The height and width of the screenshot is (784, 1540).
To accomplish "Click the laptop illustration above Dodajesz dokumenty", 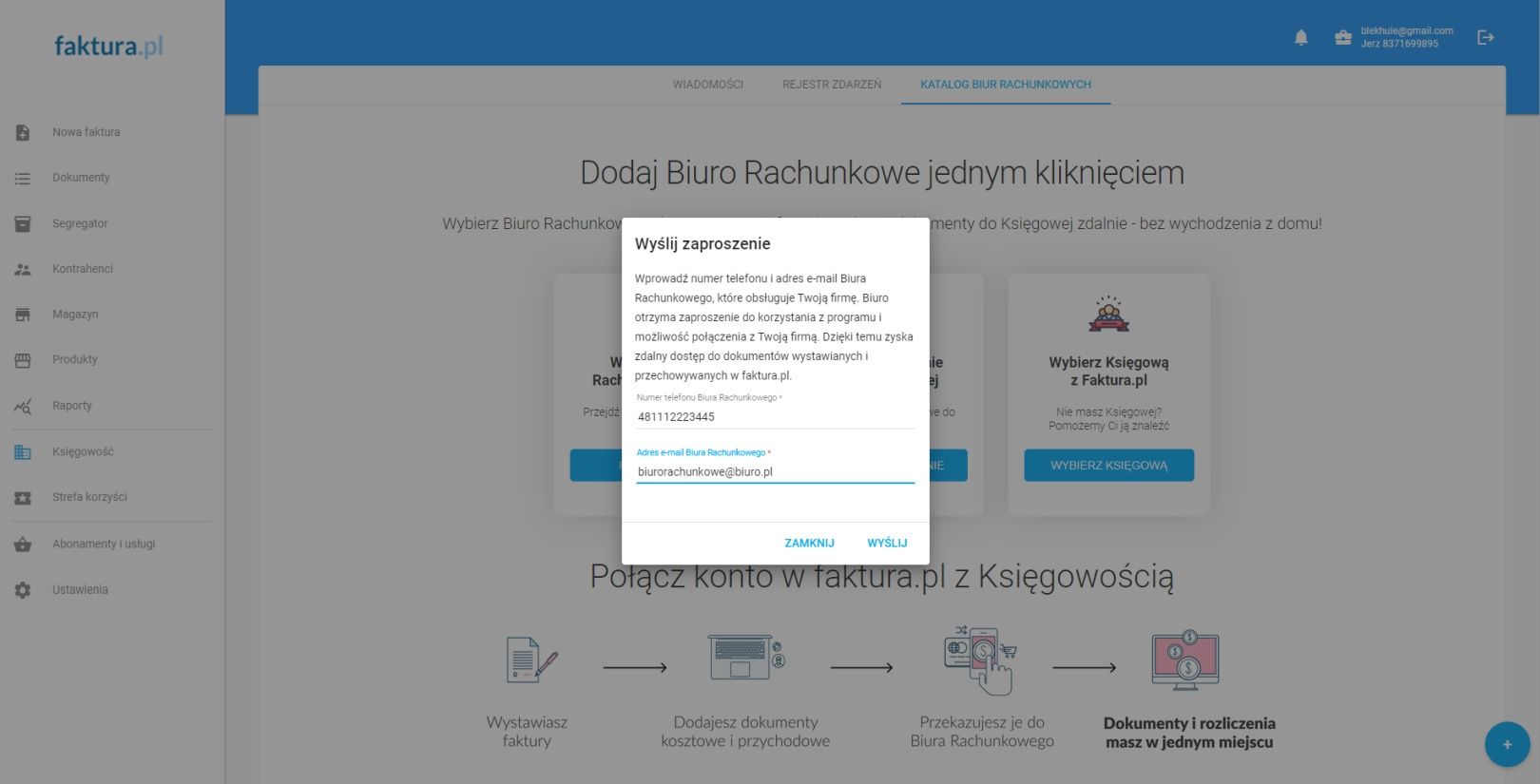I will tap(746, 657).
